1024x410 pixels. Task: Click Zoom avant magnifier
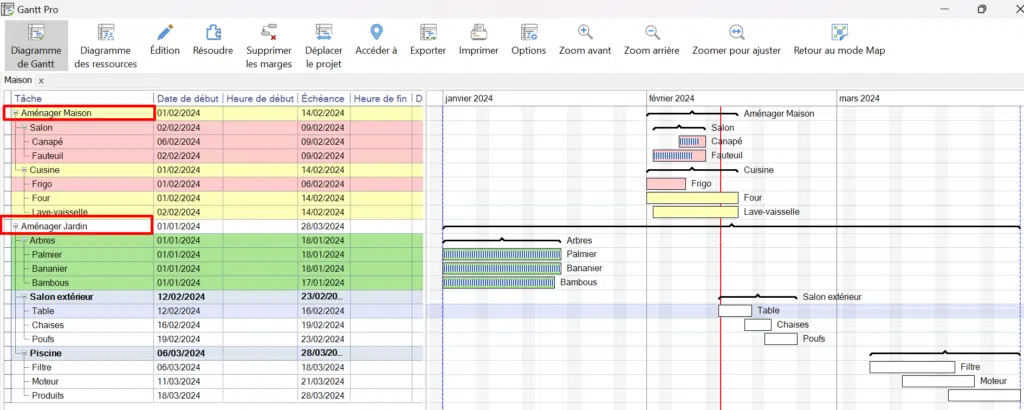pyautogui.click(x=585, y=33)
